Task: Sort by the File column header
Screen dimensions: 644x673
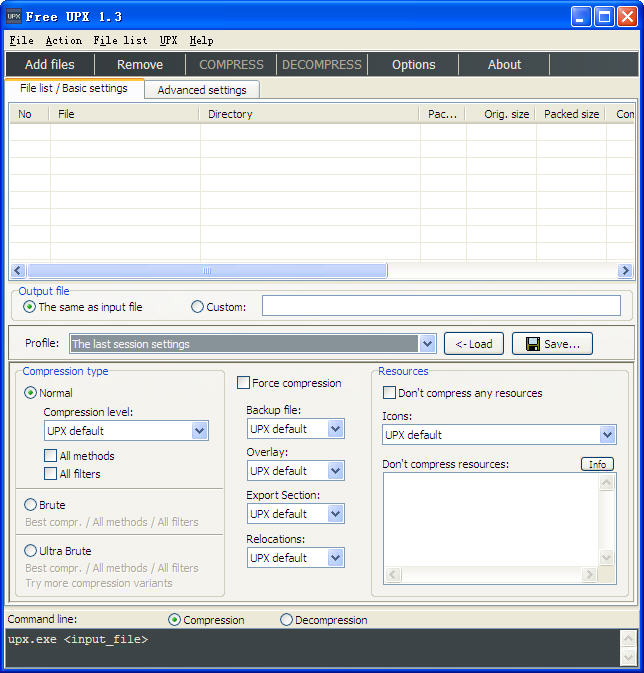Action: coord(125,114)
